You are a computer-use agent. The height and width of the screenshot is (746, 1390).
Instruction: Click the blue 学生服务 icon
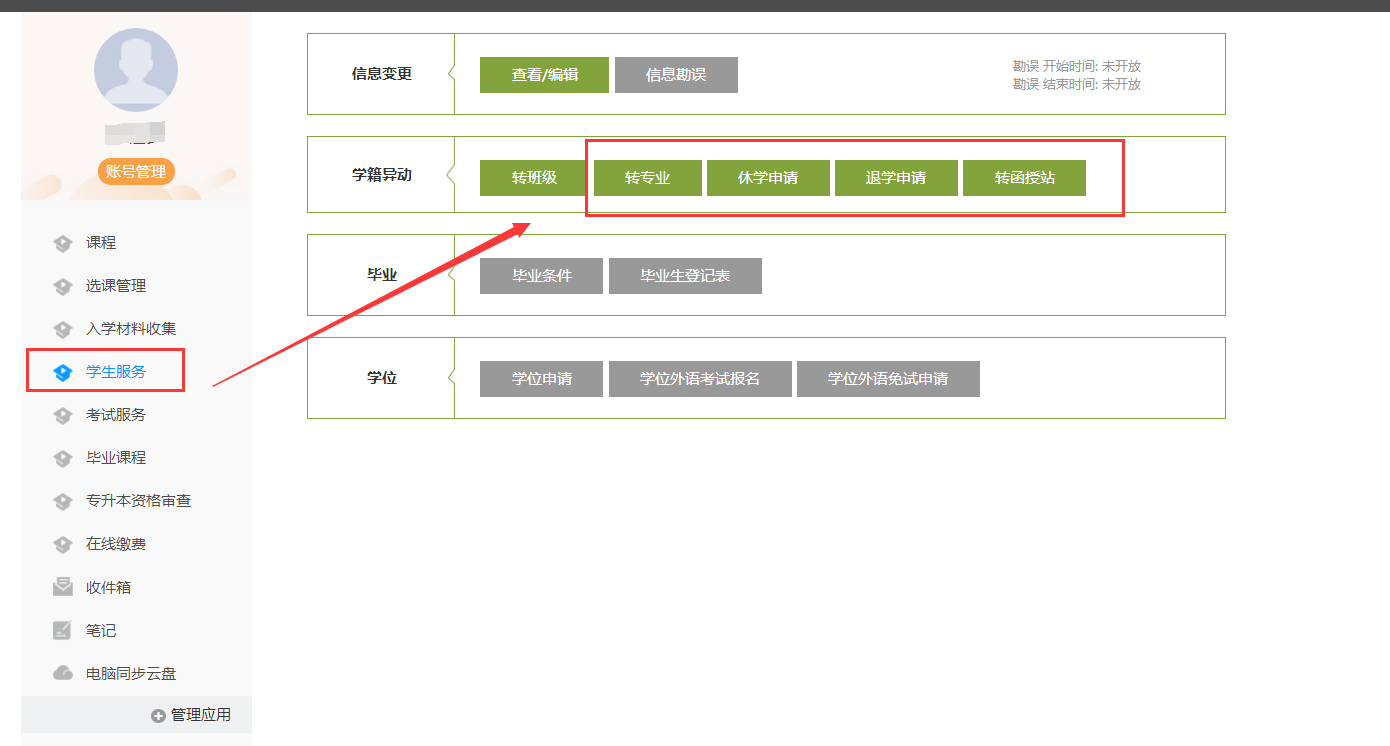[63, 372]
